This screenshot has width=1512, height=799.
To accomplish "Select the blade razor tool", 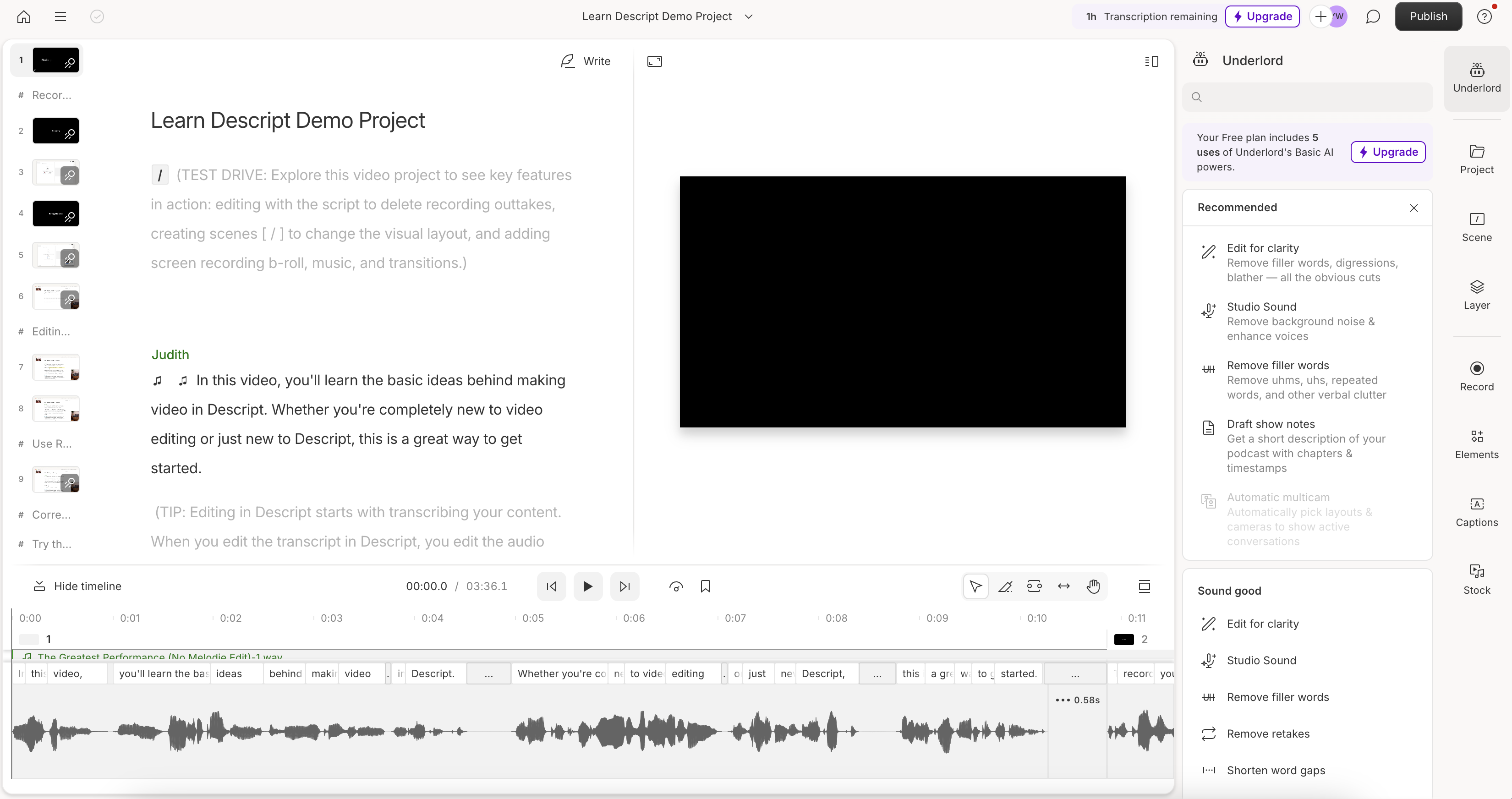I will tap(1005, 586).
